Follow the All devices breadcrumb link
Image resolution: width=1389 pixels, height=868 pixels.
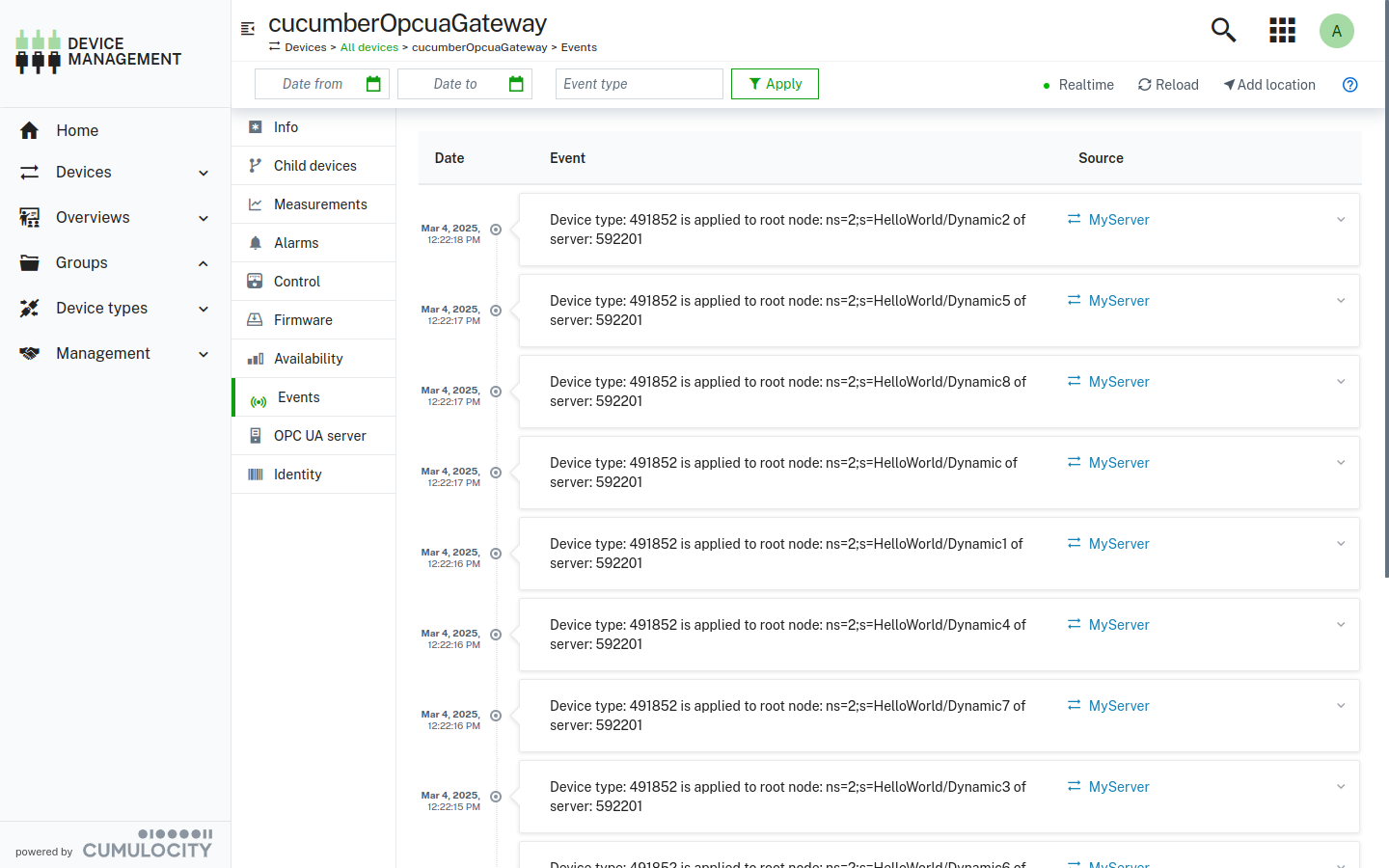coord(368,47)
